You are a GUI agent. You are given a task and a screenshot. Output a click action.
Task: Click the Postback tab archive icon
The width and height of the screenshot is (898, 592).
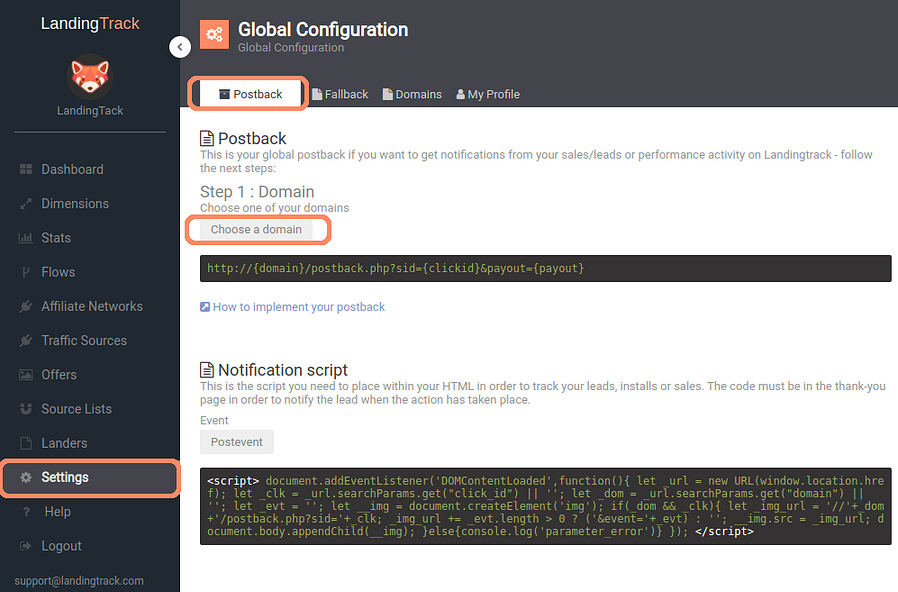[224, 94]
